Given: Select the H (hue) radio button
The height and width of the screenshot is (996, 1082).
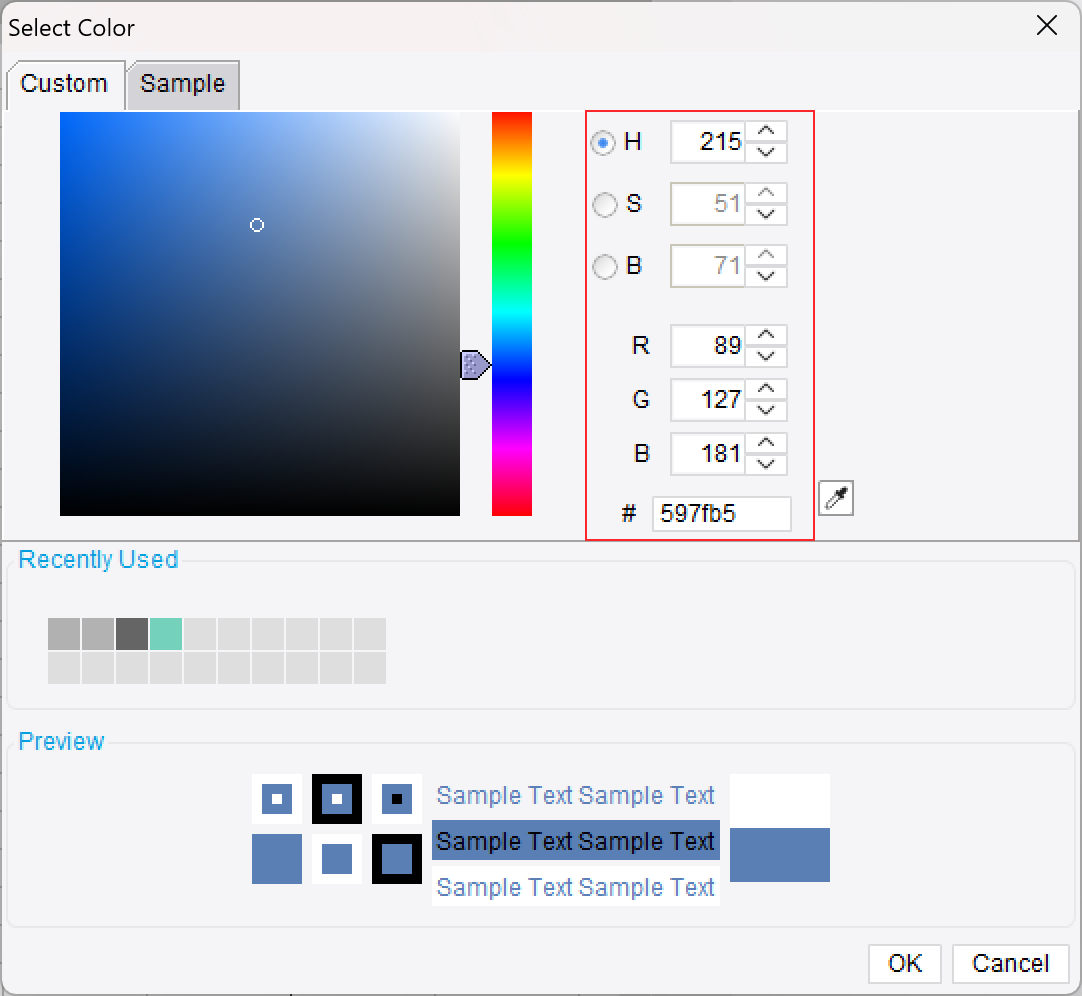Looking at the screenshot, I should (x=603, y=143).
